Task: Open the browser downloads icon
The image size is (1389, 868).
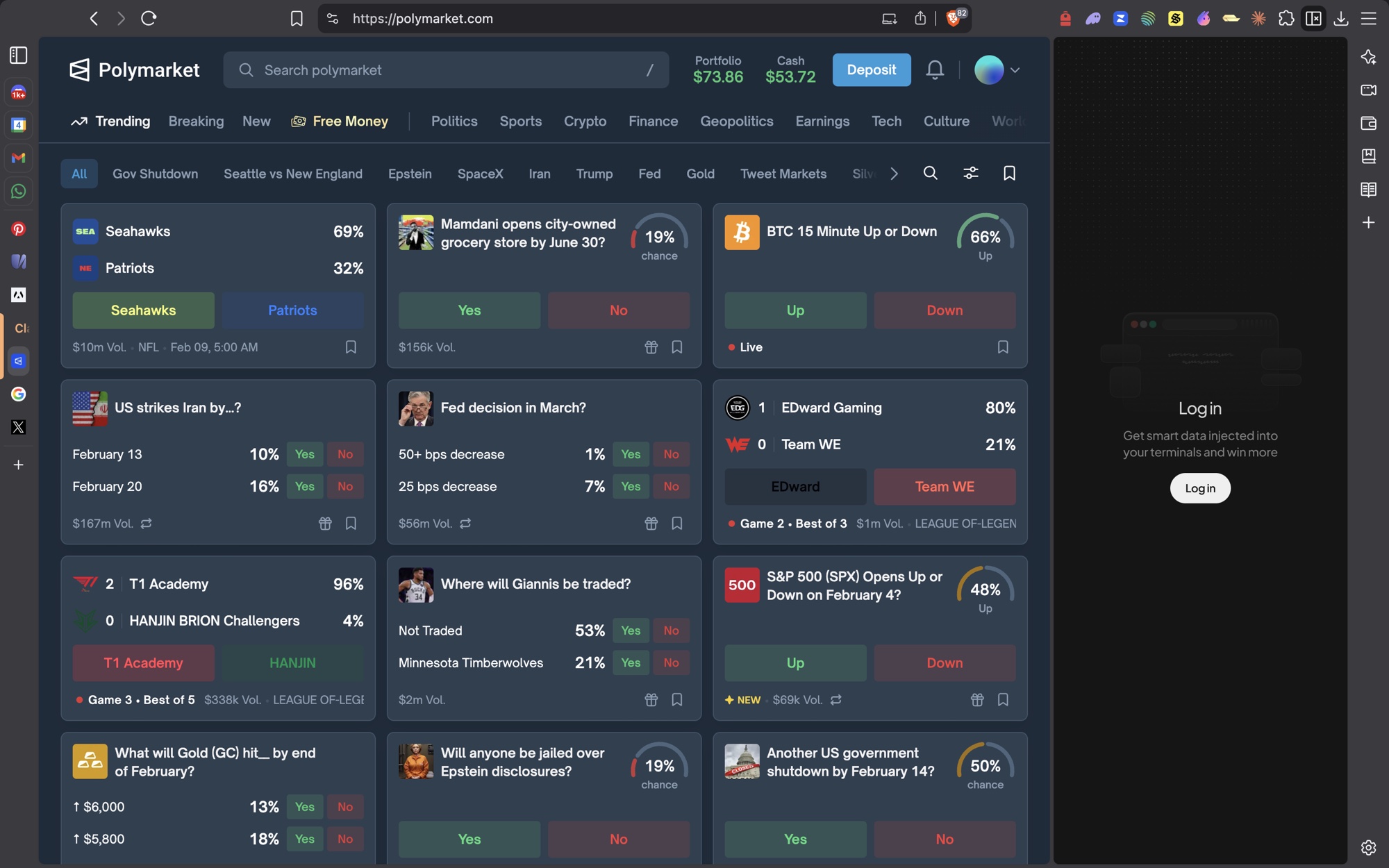Action: click(x=1341, y=19)
